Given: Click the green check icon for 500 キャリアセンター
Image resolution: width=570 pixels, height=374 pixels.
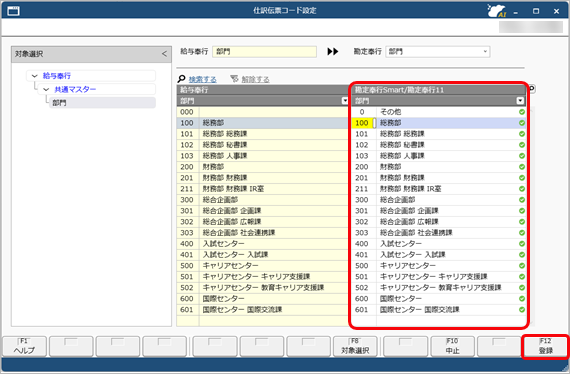Looking at the screenshot, I should 522,266.
